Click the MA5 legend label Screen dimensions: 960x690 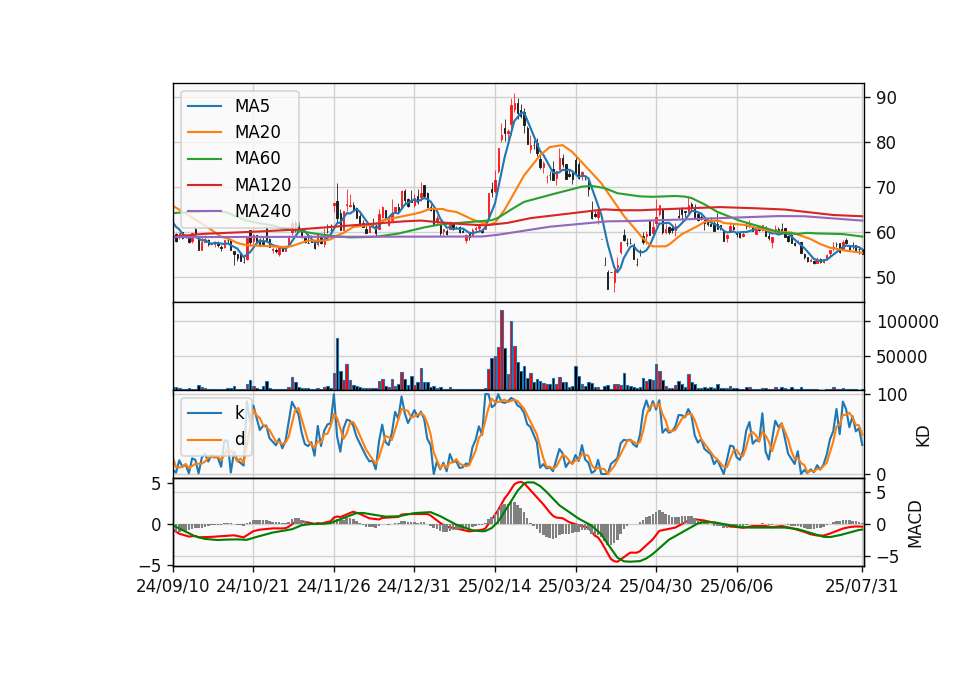point(252,106)
